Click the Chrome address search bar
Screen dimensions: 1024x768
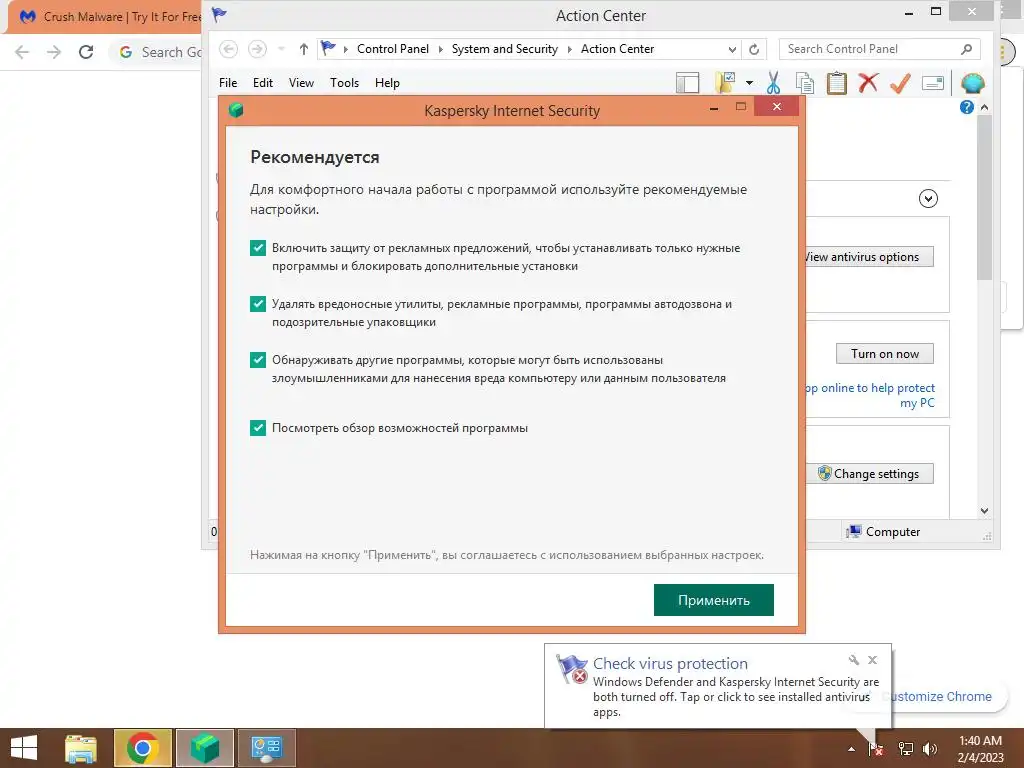point(157,52)
